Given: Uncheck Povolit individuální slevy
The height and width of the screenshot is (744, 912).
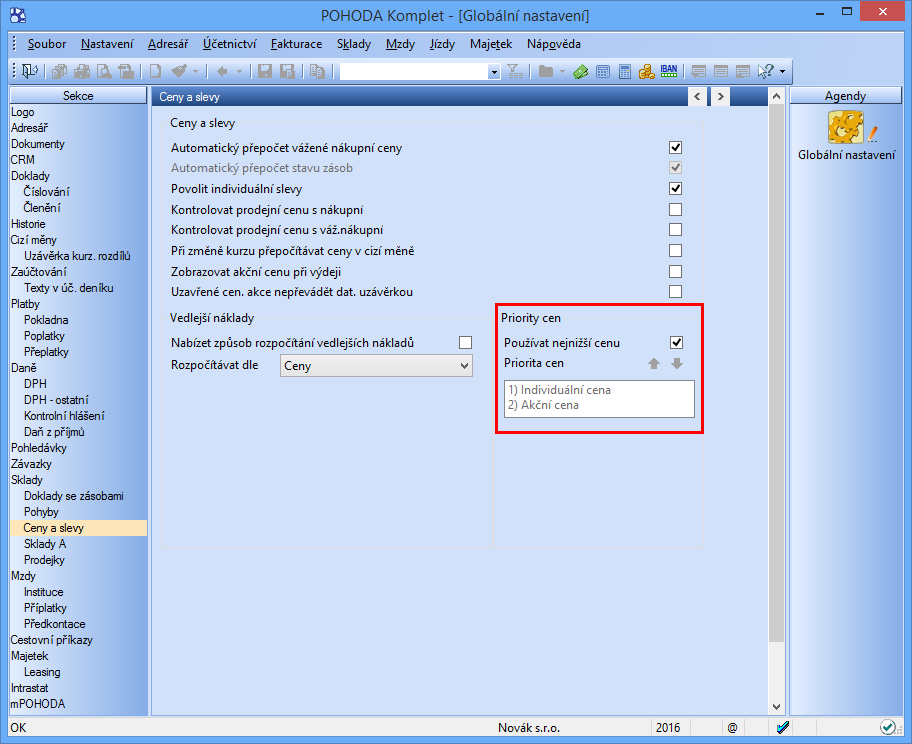Looking at the screenshot, I should point(675,188).
